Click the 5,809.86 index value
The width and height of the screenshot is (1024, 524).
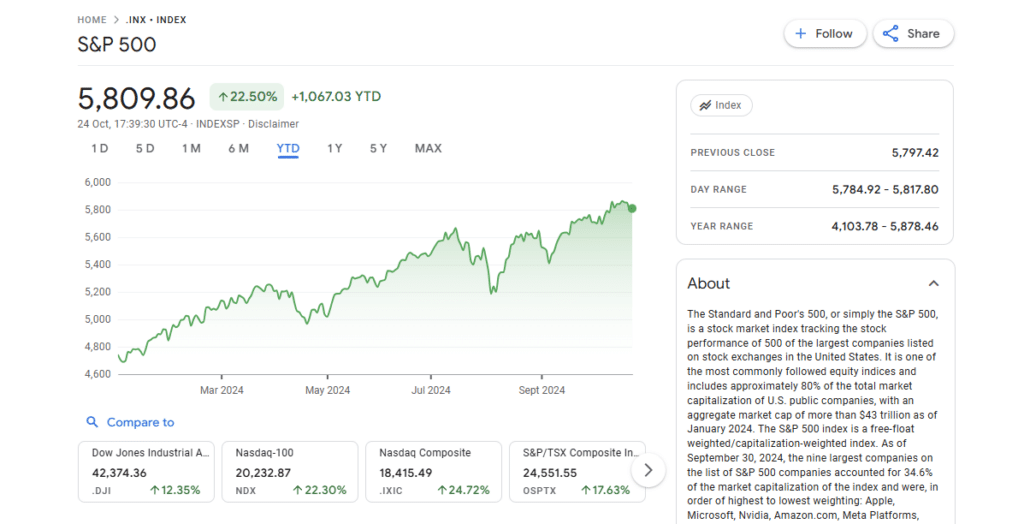point(136,99)
